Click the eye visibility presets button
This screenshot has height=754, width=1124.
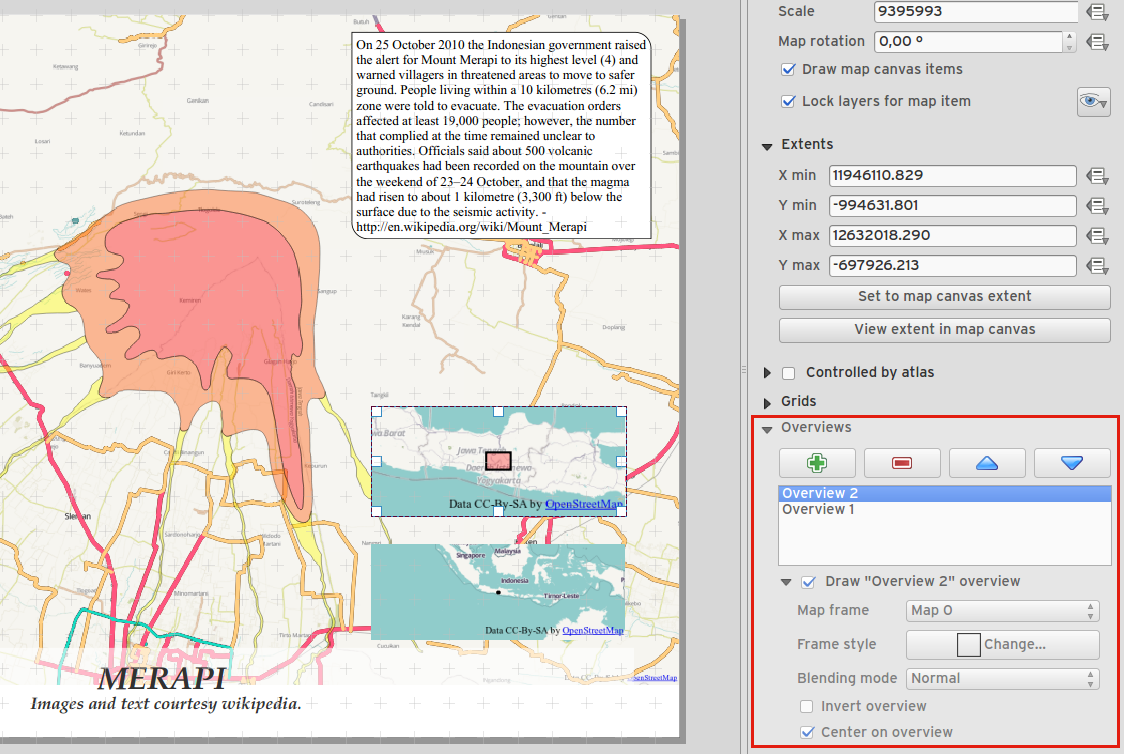[1093, 101]
